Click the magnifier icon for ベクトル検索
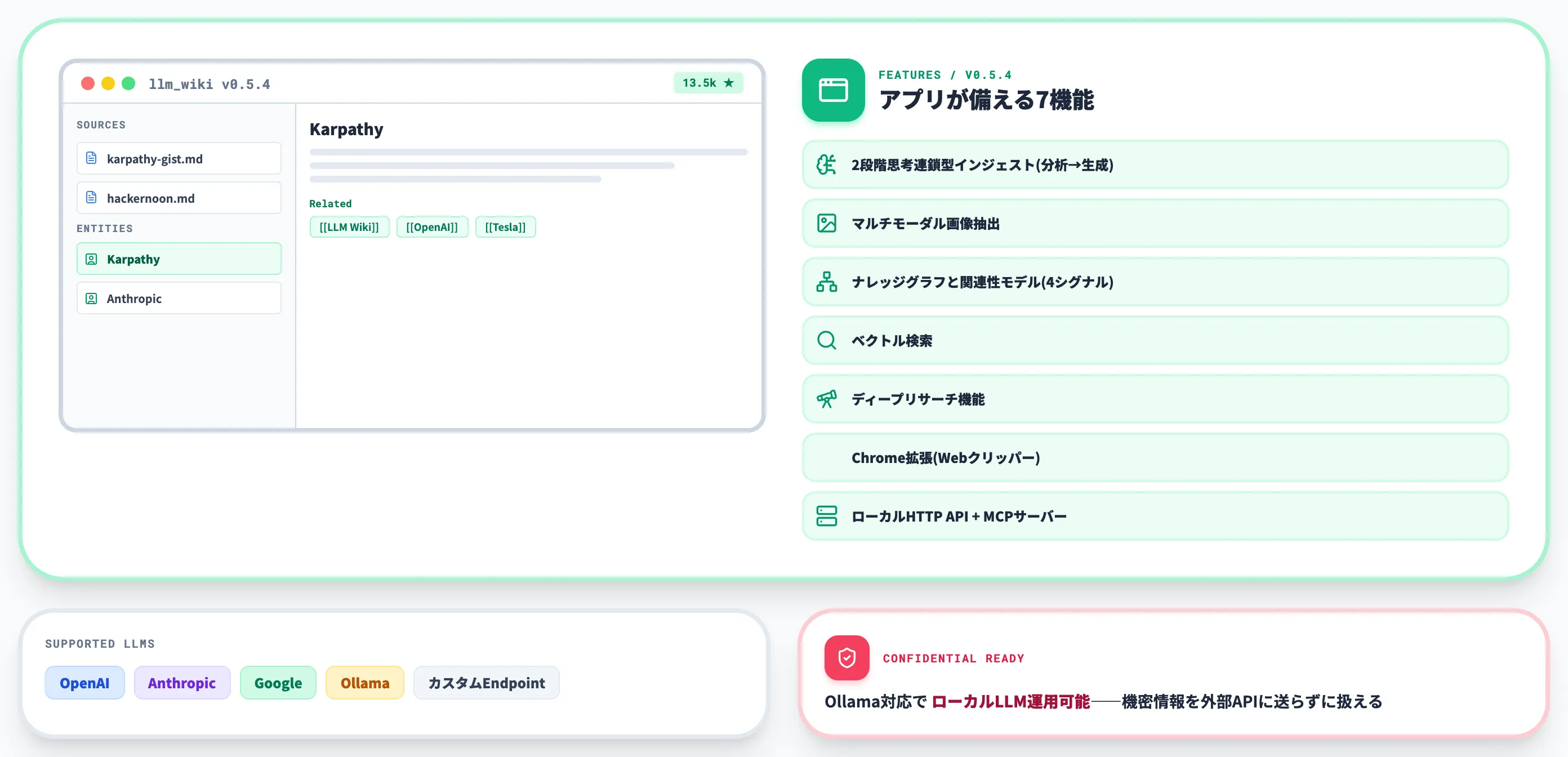This screenshot has width=1568, height=757. tap(827, 340)
